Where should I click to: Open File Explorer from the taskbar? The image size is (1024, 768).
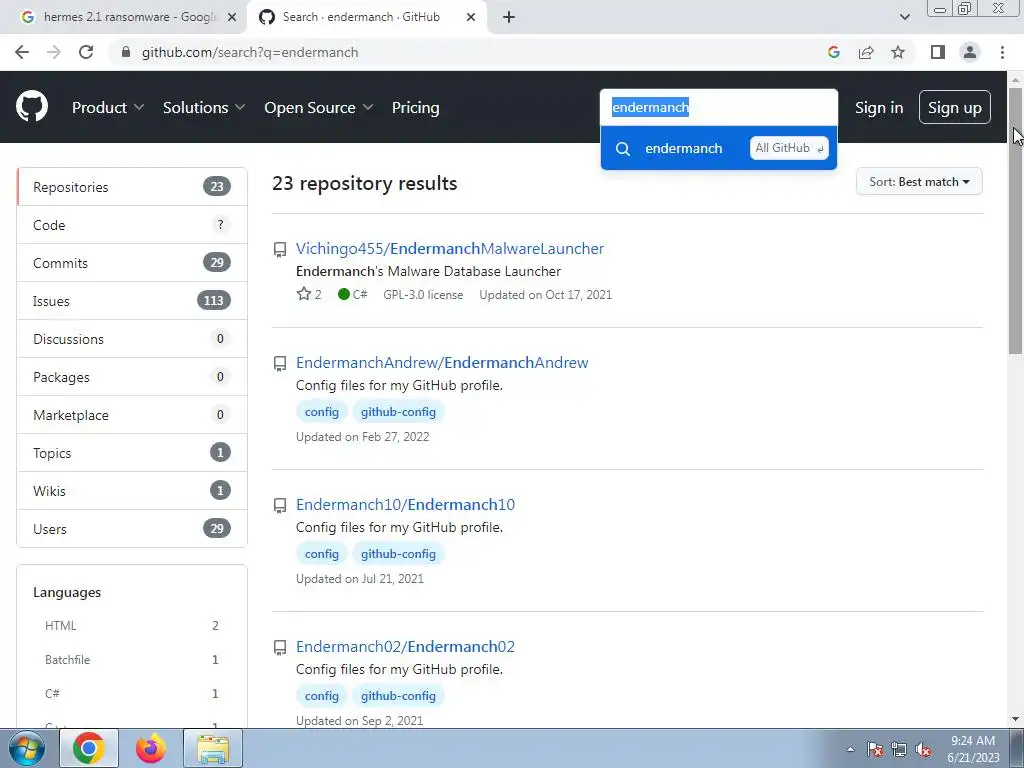pos(213,748)
